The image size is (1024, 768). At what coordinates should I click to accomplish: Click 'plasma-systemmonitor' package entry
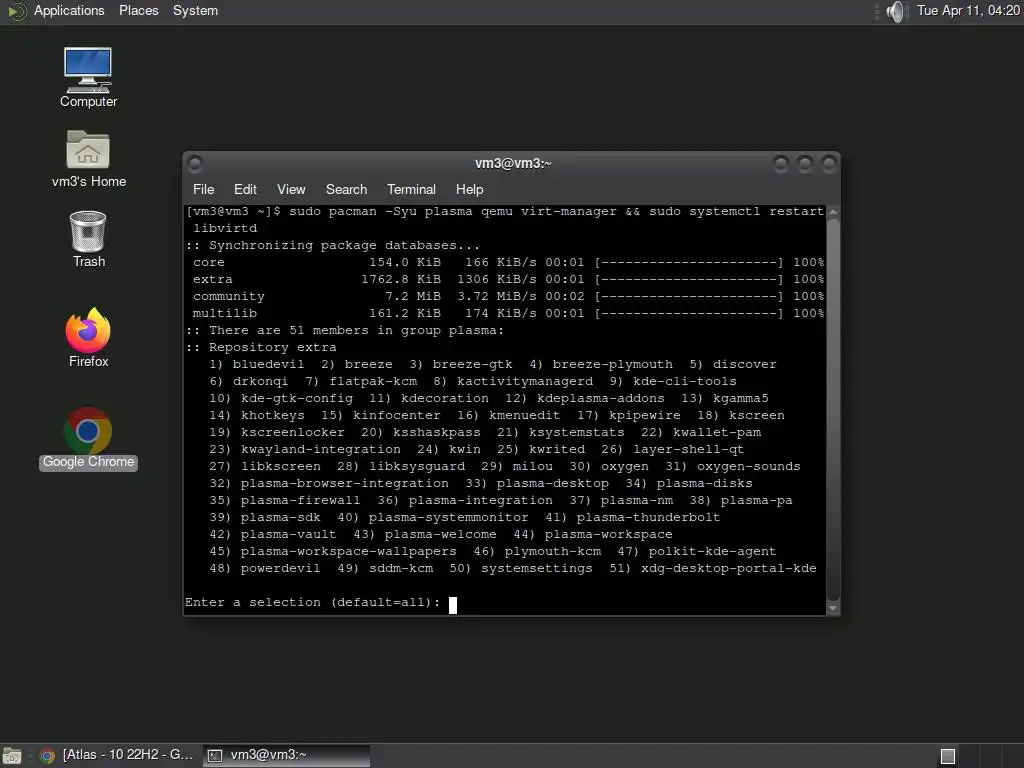(x=449, y=517)
